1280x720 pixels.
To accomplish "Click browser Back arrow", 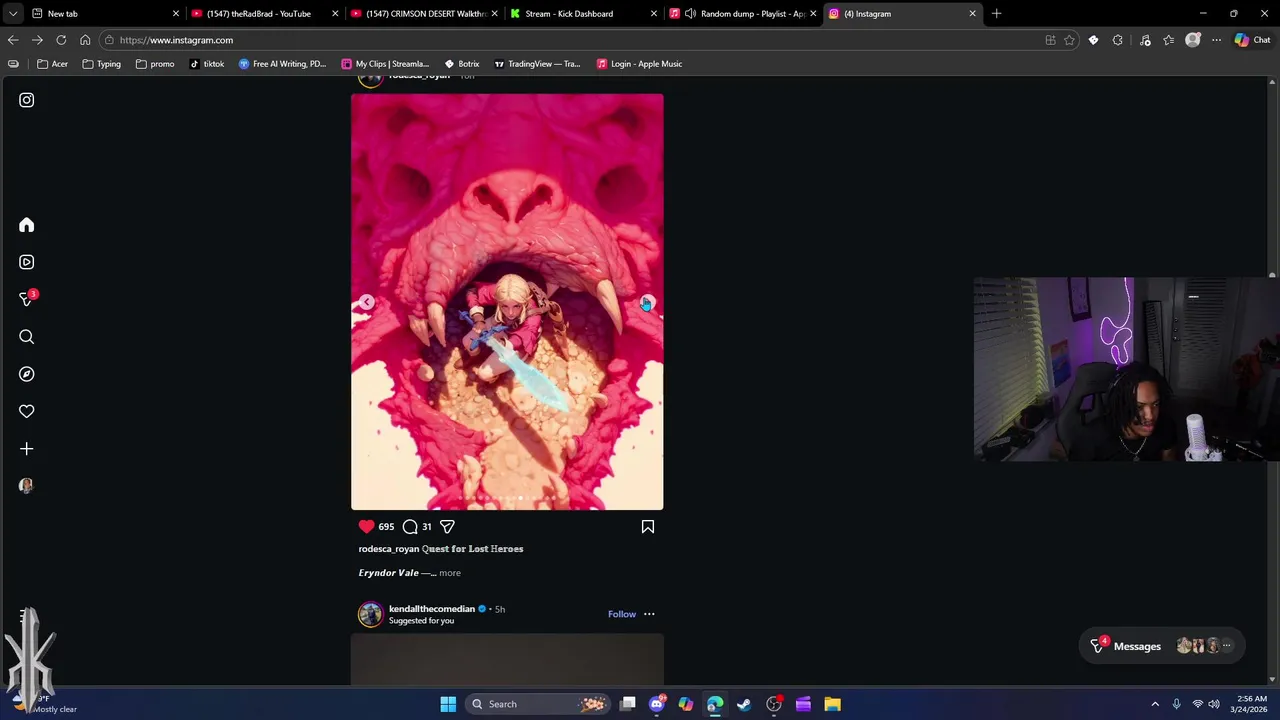I will 13,40.
